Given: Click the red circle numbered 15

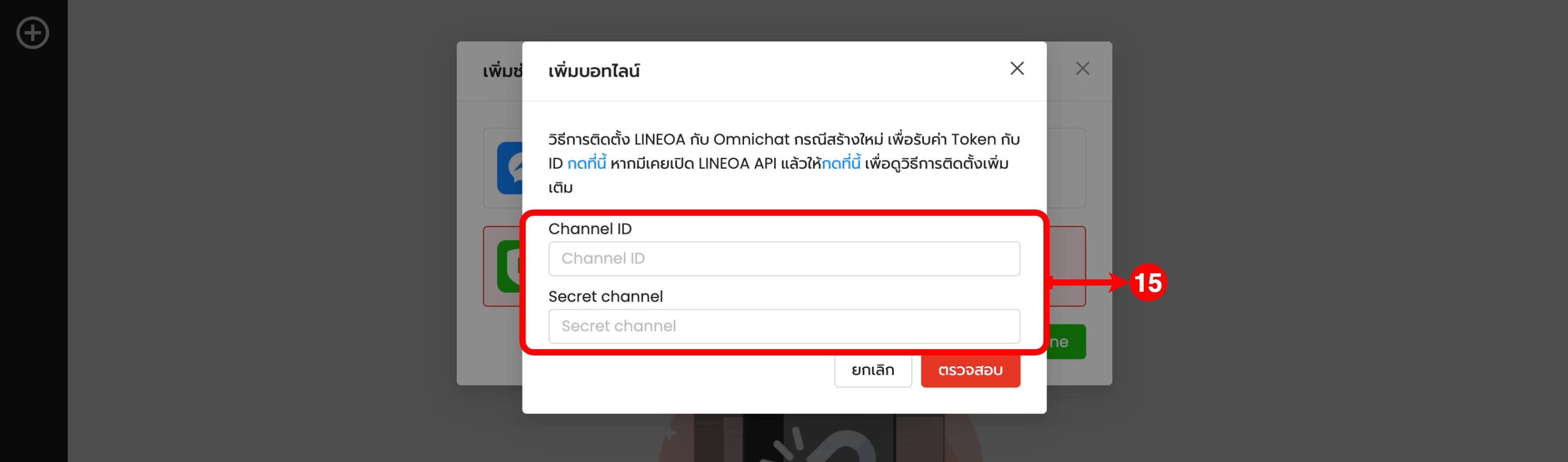Looking at the screenshot, I should coord(1148,282).
